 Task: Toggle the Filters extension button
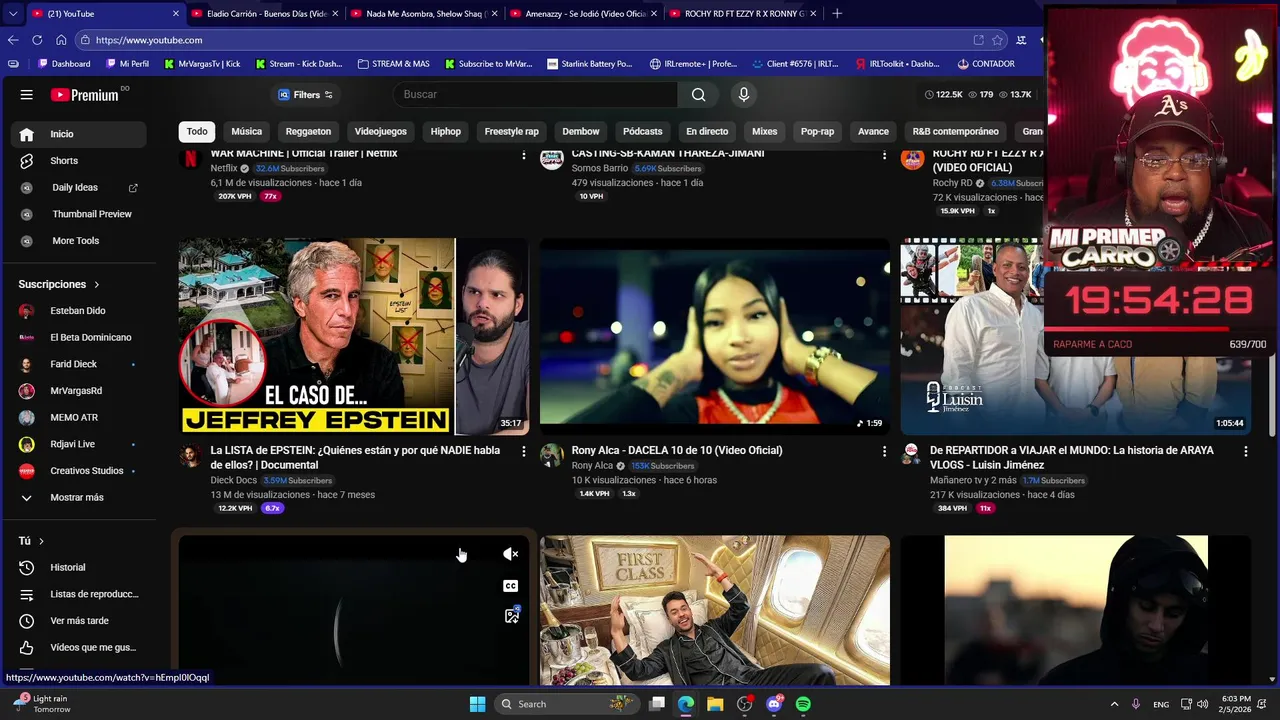306,95
